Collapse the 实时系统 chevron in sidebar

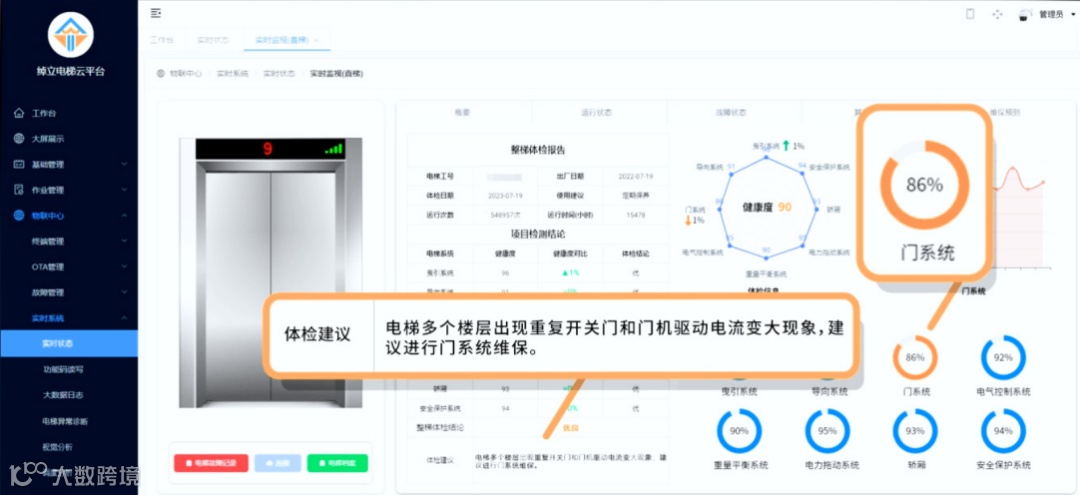[x=124, y=318]
